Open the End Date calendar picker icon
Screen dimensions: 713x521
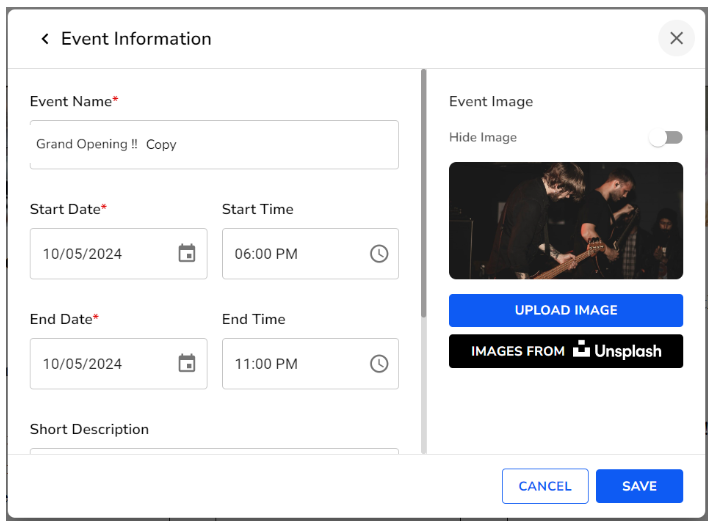[x=187, y=363]
